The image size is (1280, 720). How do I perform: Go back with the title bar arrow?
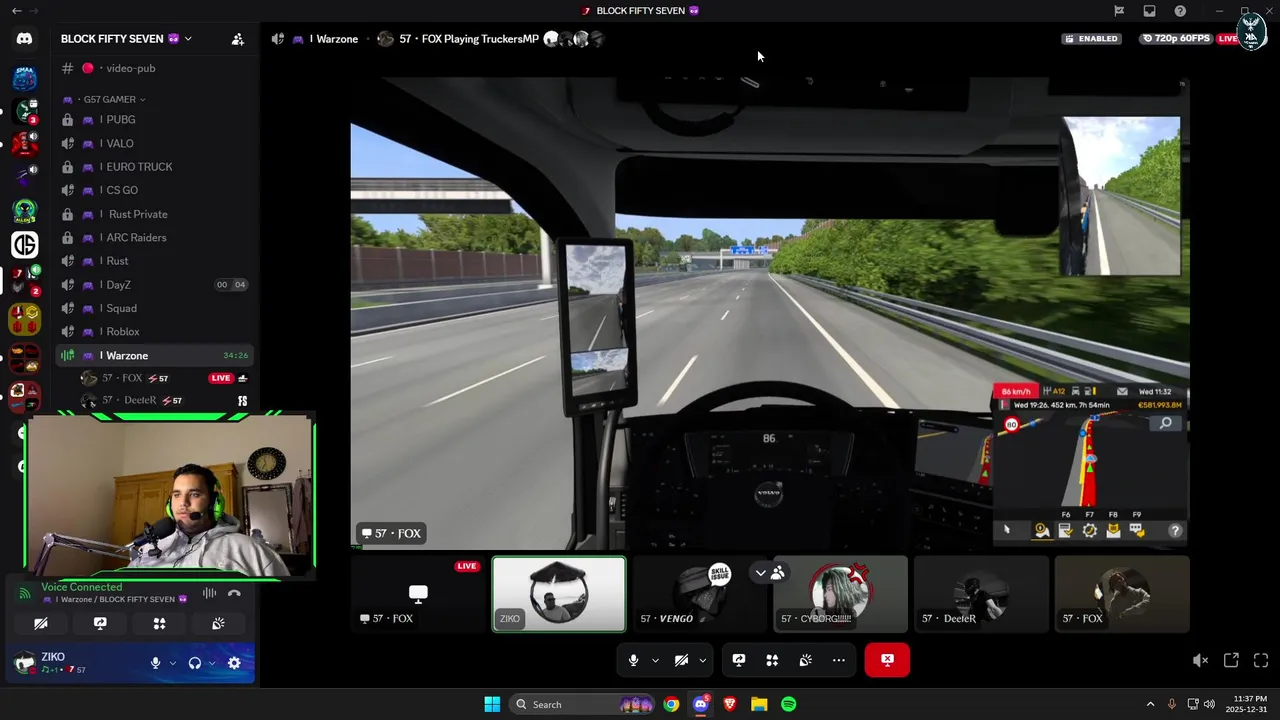click(x=16, y=11)
